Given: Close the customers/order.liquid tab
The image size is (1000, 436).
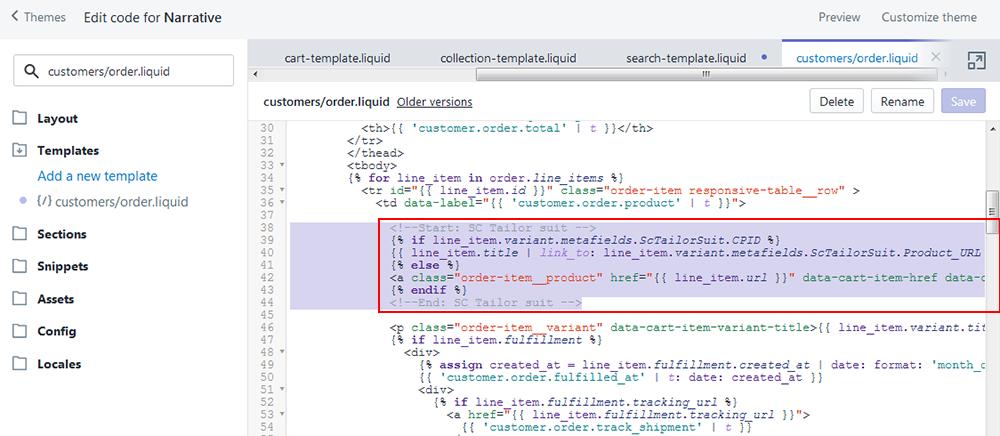Looking at the screenshot, I should tap(935, 57).
